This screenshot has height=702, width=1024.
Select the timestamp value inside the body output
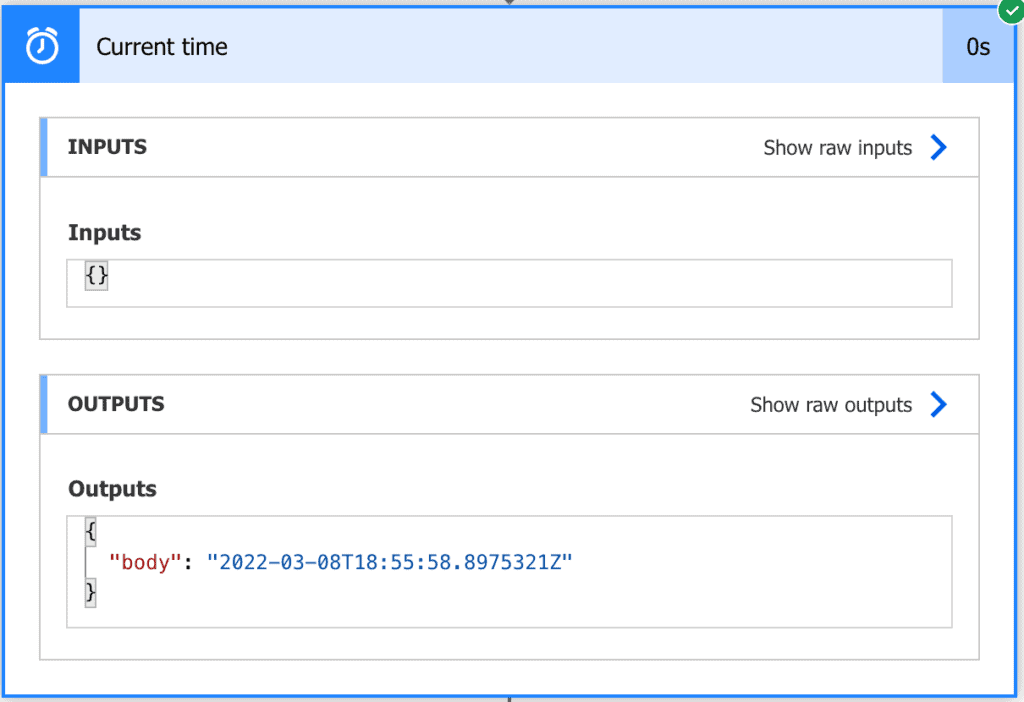395,562
